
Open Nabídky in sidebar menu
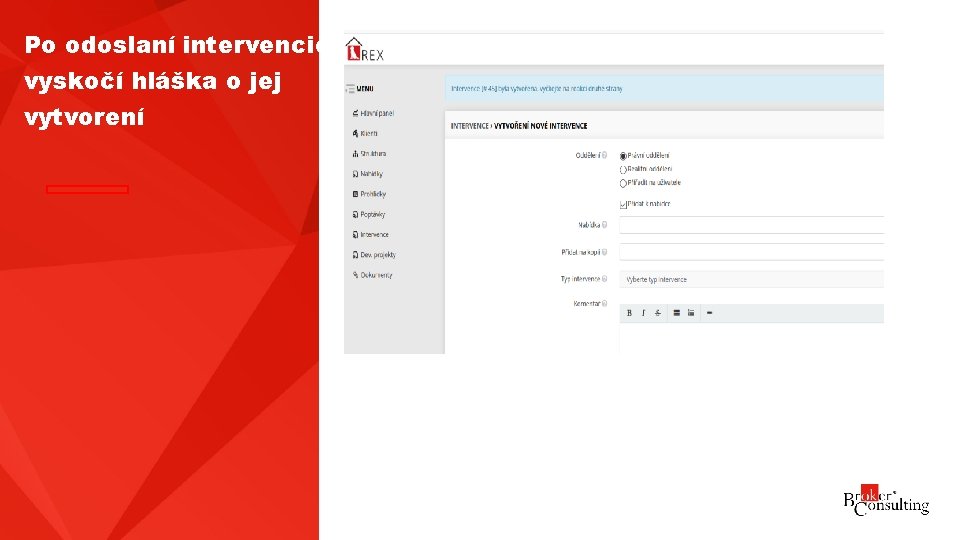pyautogui.click(x=367, y=174)
